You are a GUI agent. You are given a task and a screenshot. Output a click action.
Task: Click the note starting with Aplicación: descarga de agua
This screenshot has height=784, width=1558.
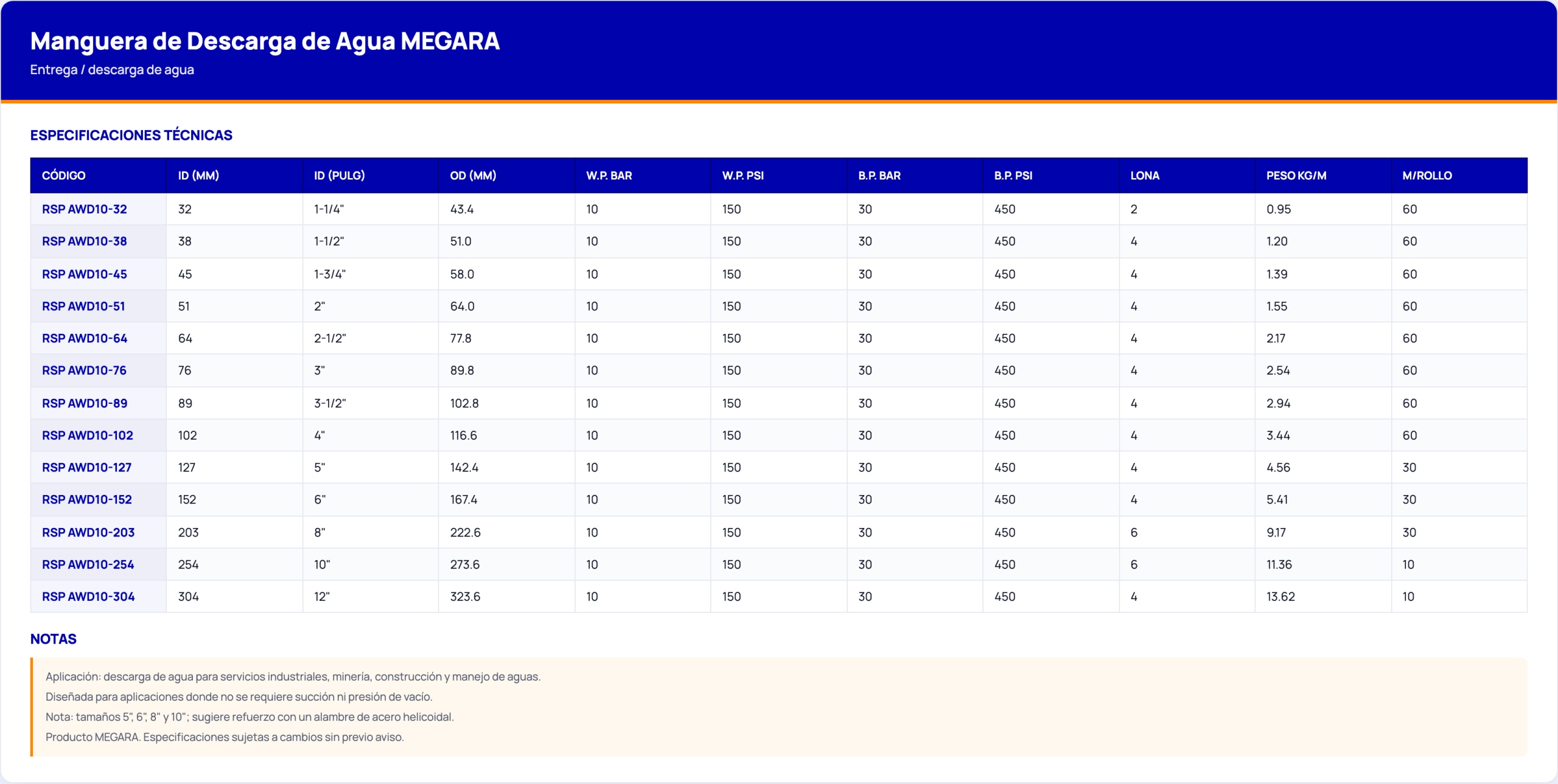pos(293,677)
